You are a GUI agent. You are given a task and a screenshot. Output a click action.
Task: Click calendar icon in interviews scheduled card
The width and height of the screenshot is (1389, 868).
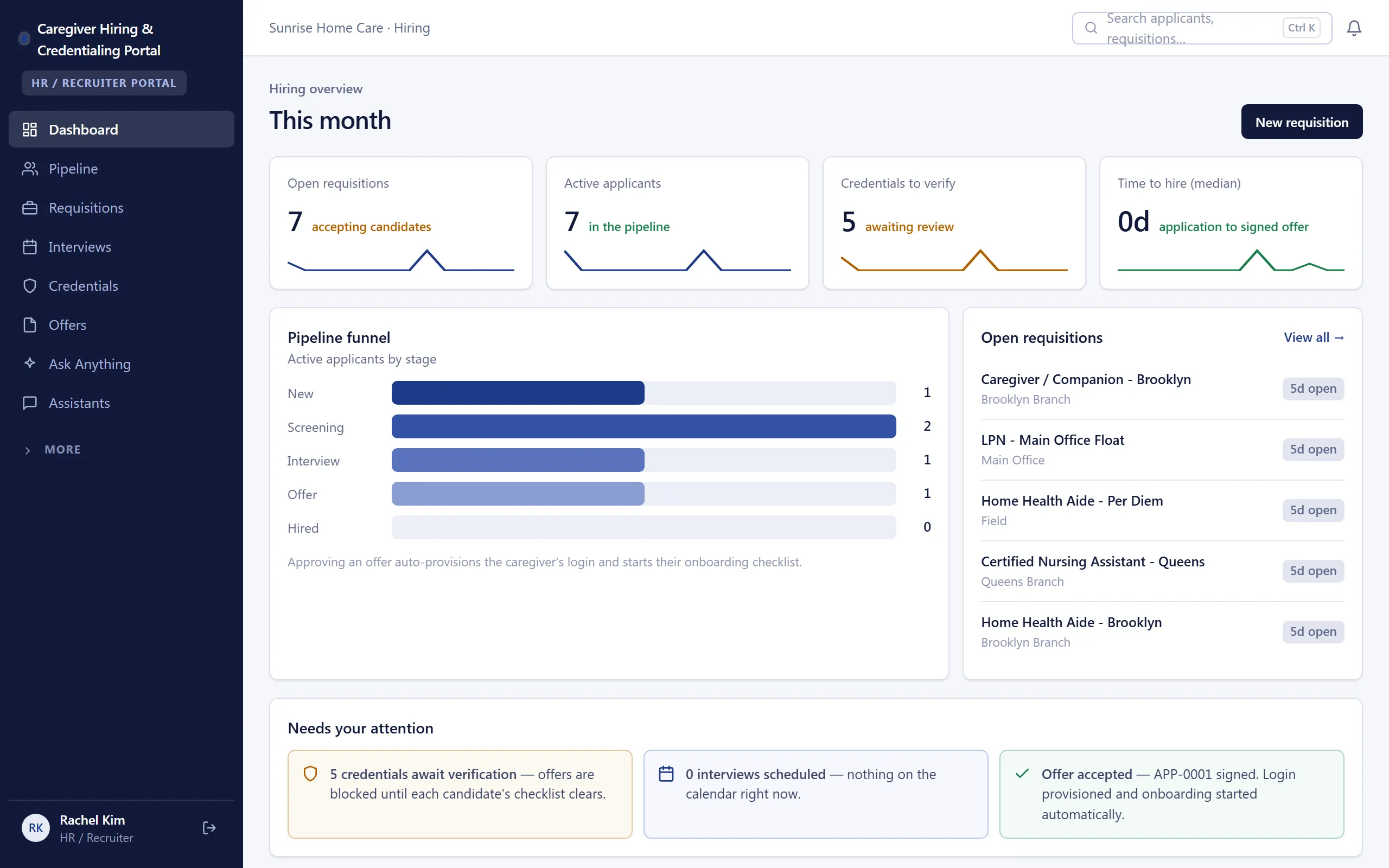click(666, 774)
